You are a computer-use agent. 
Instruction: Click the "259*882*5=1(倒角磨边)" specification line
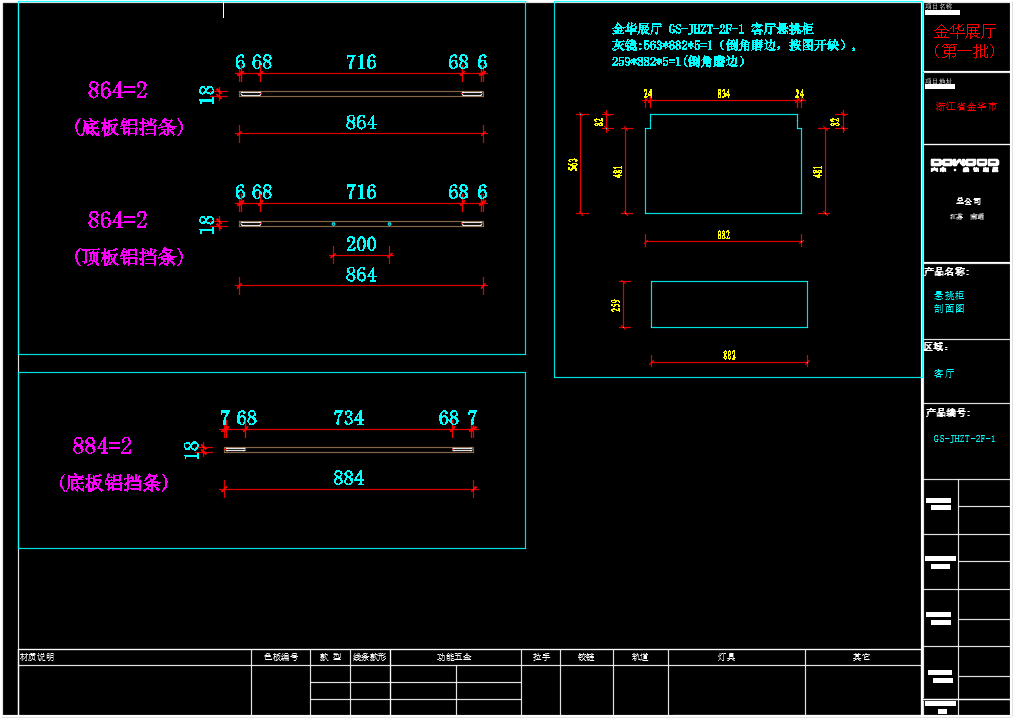(x=678, y=61)
